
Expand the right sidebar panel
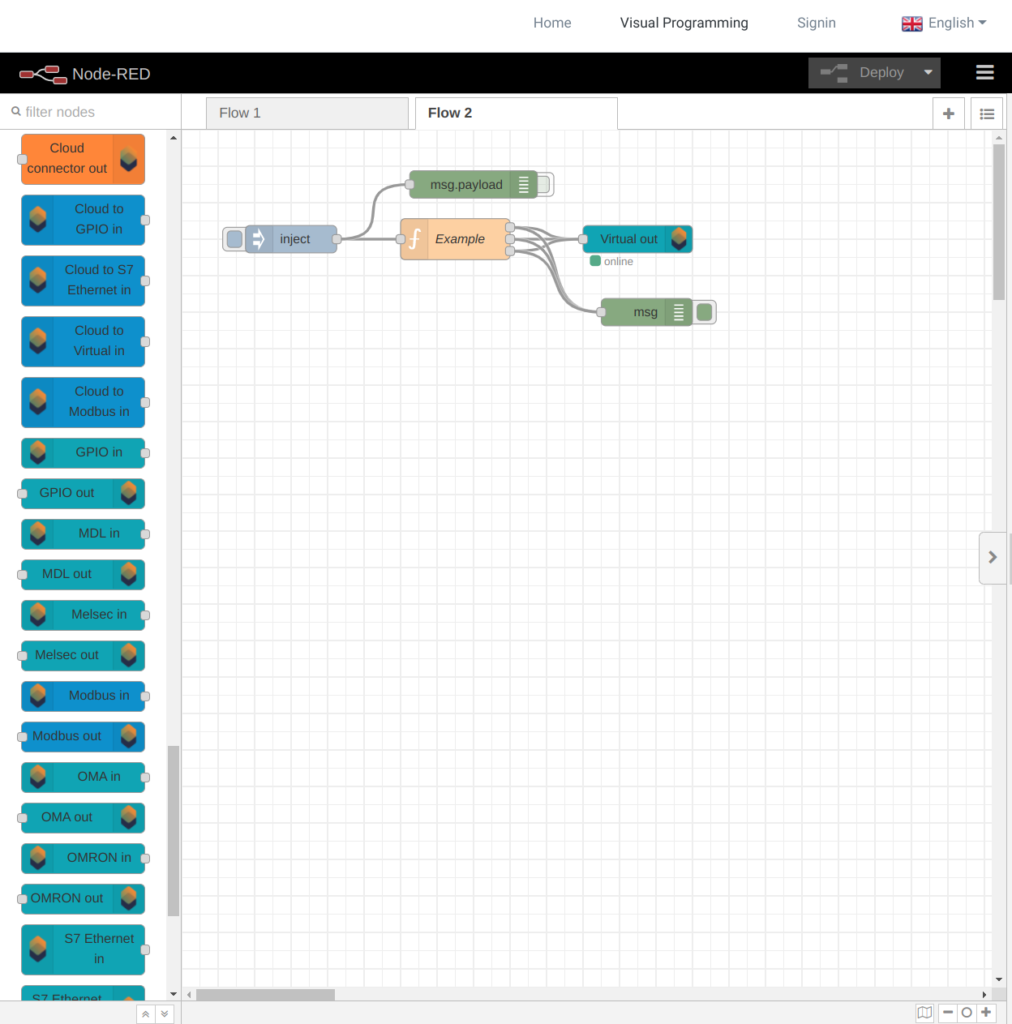pyautogui.click(x=992, y=557)
